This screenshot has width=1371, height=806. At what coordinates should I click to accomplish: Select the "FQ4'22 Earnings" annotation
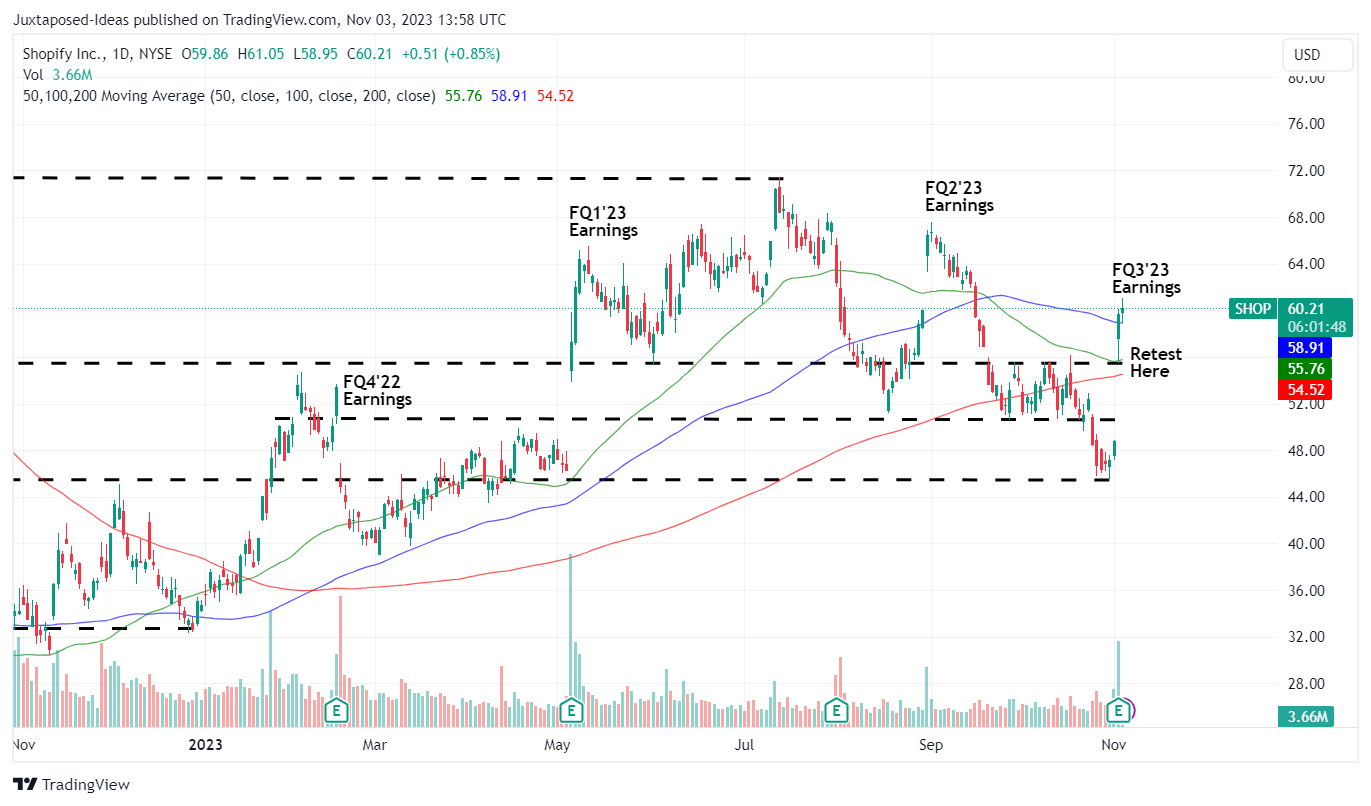click(377, 390)
